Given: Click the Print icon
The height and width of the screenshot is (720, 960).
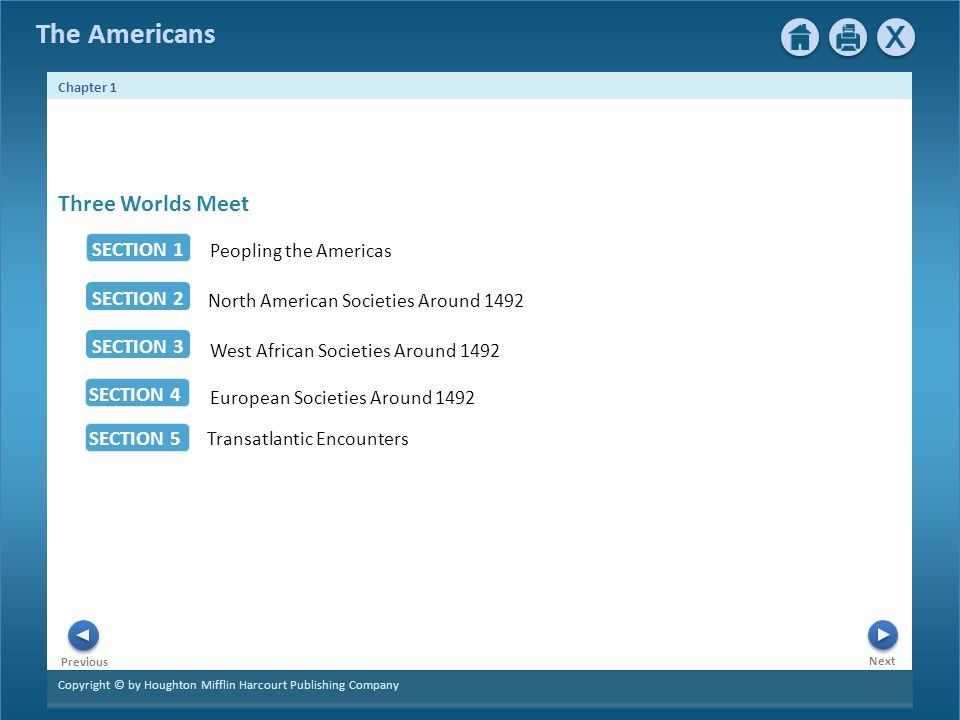Looking at the screenshot, I should pyautogui.click(x=848, y=38).
